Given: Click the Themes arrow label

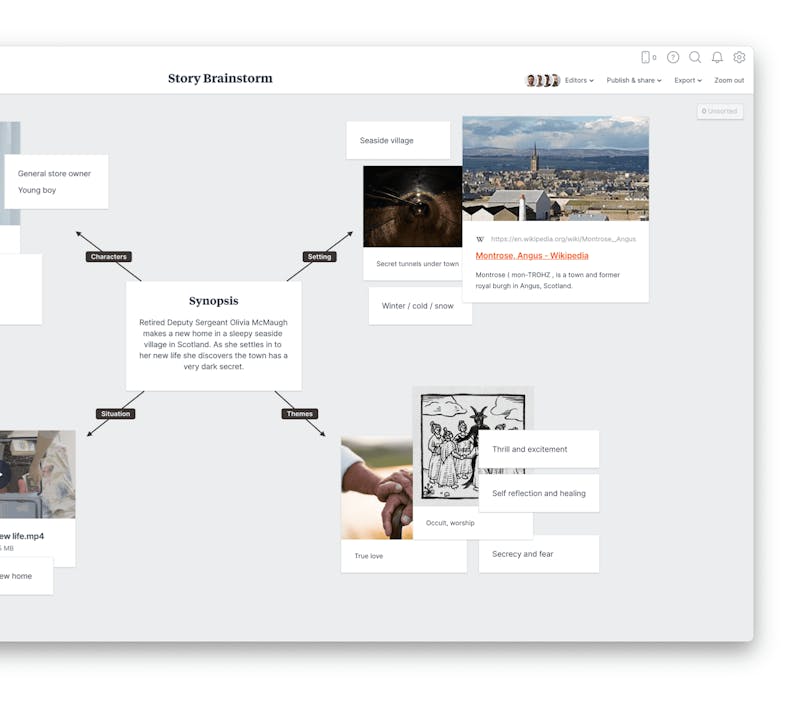Looking at the screenshot, I should pos(299,411).
